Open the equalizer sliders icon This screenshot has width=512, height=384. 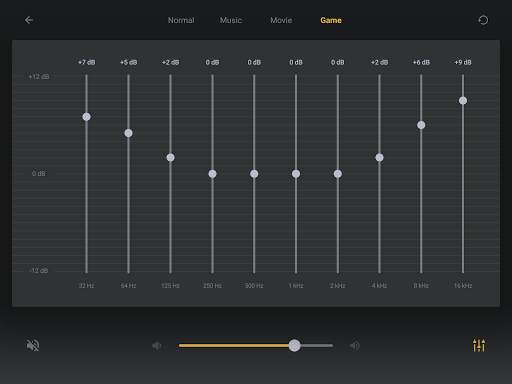point(479,345)
